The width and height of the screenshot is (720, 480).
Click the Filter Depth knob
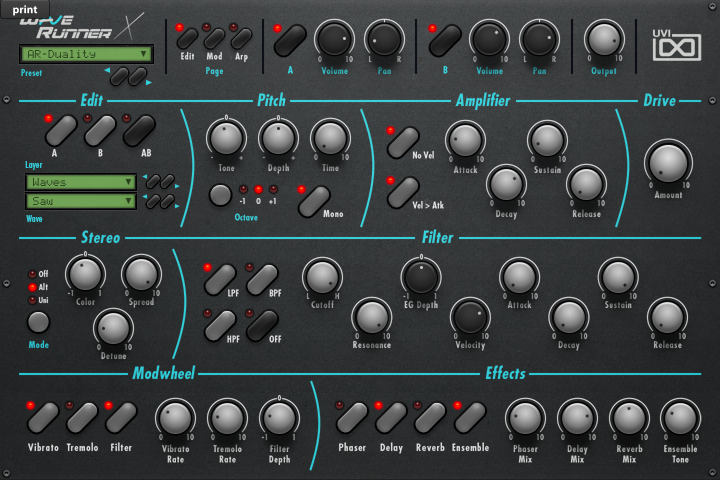[279, 419]
